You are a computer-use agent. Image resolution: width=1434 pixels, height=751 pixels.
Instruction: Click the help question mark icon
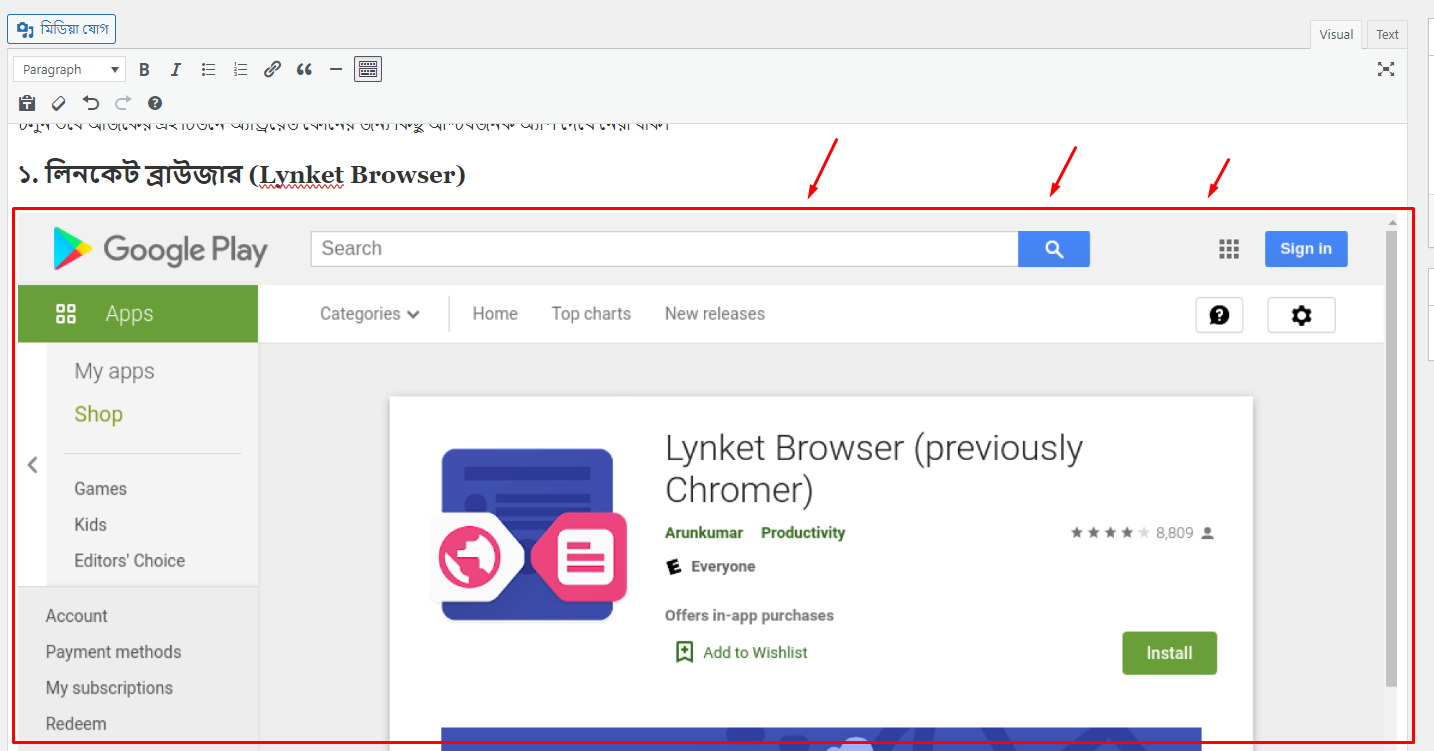[1219, 315]
